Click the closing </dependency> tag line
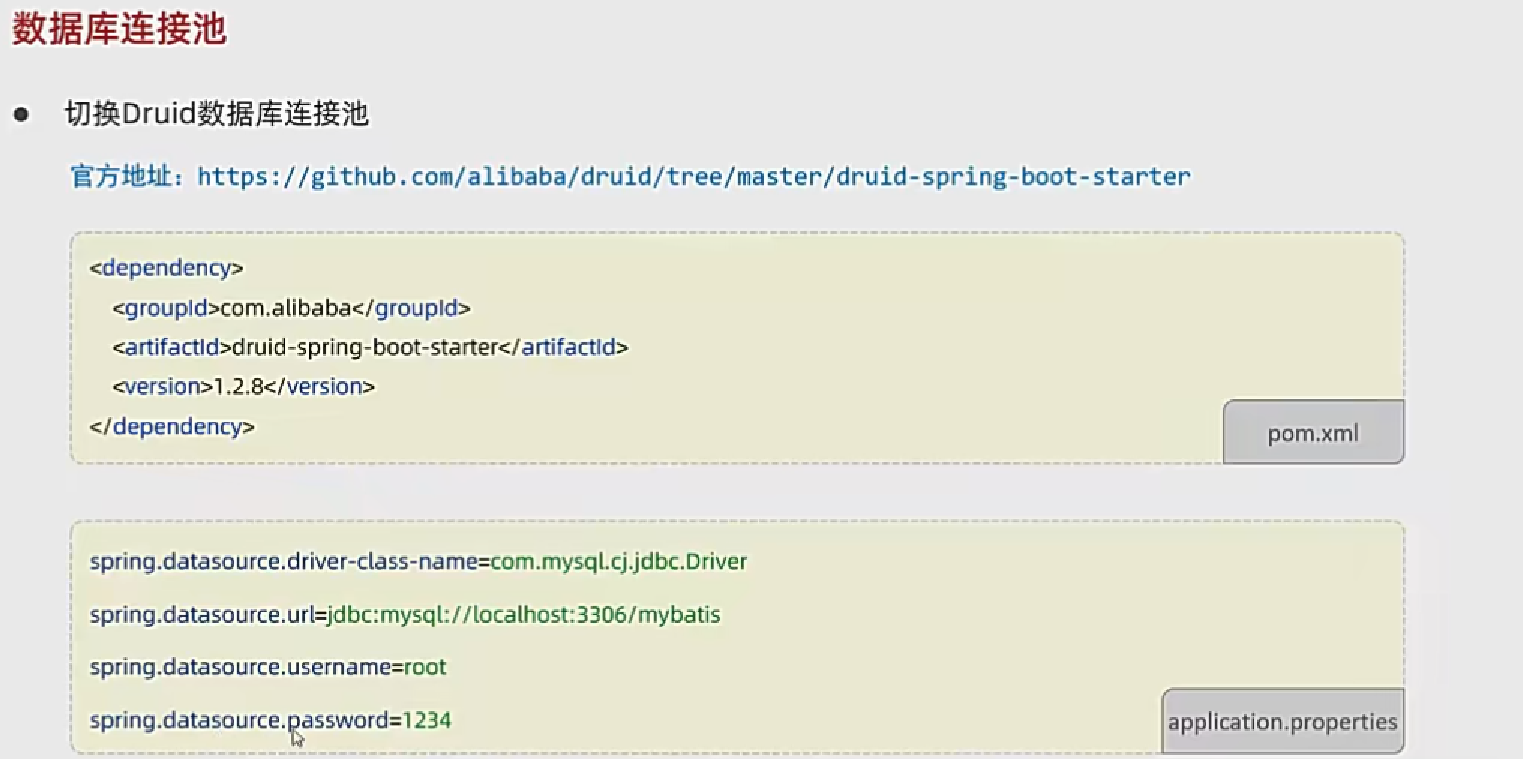 coord(172,426)
